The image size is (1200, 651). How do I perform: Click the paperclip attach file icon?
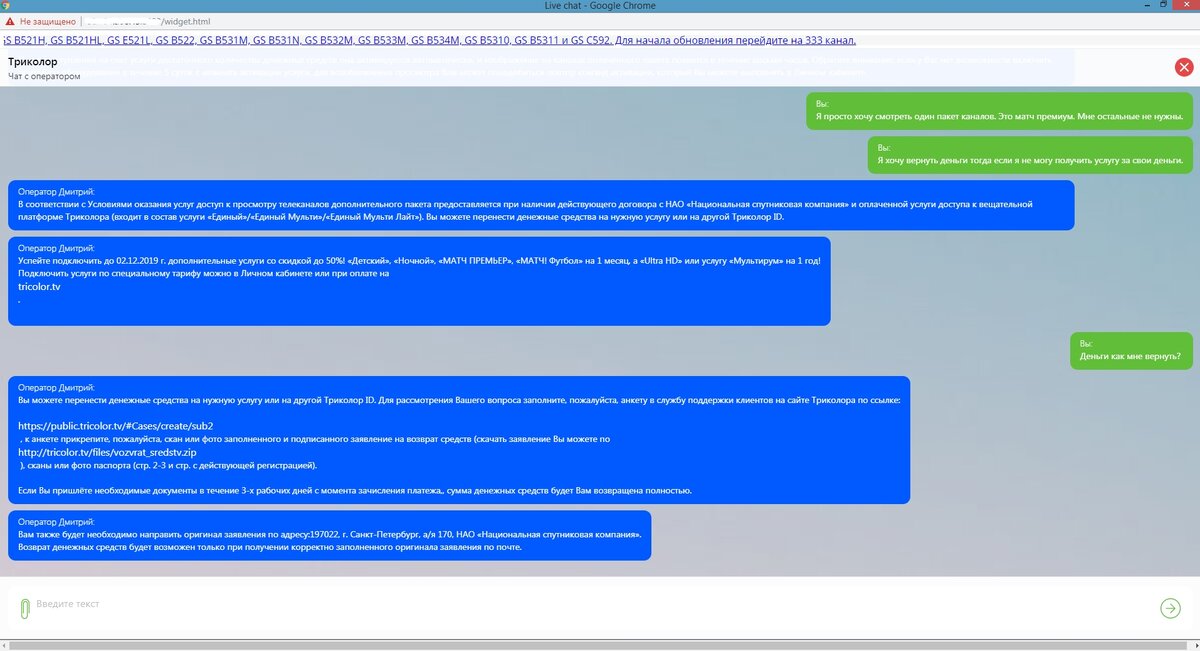pyautogui.click(x=25, y=607)
